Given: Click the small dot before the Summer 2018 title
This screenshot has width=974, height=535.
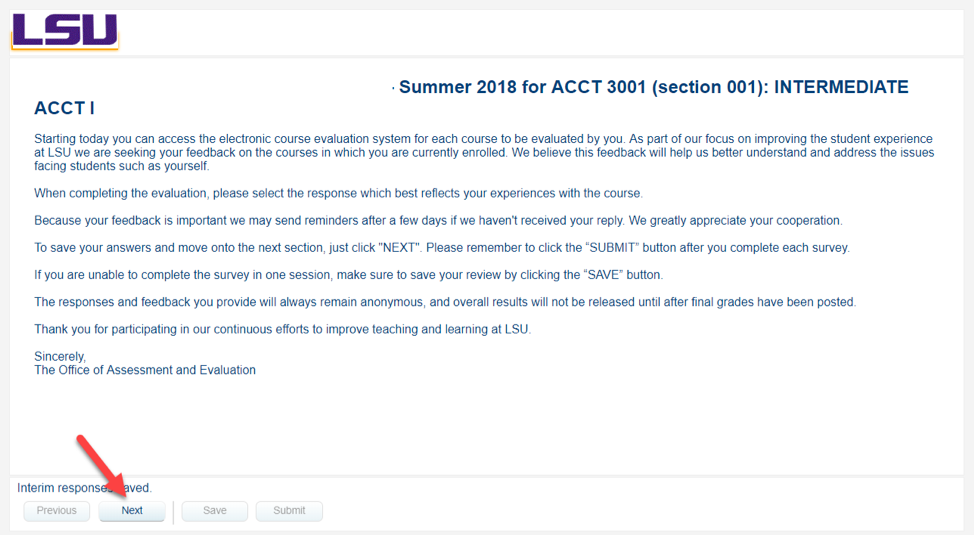Looking at the screenshot, I should pyautogui.click(x=393, y=88).
